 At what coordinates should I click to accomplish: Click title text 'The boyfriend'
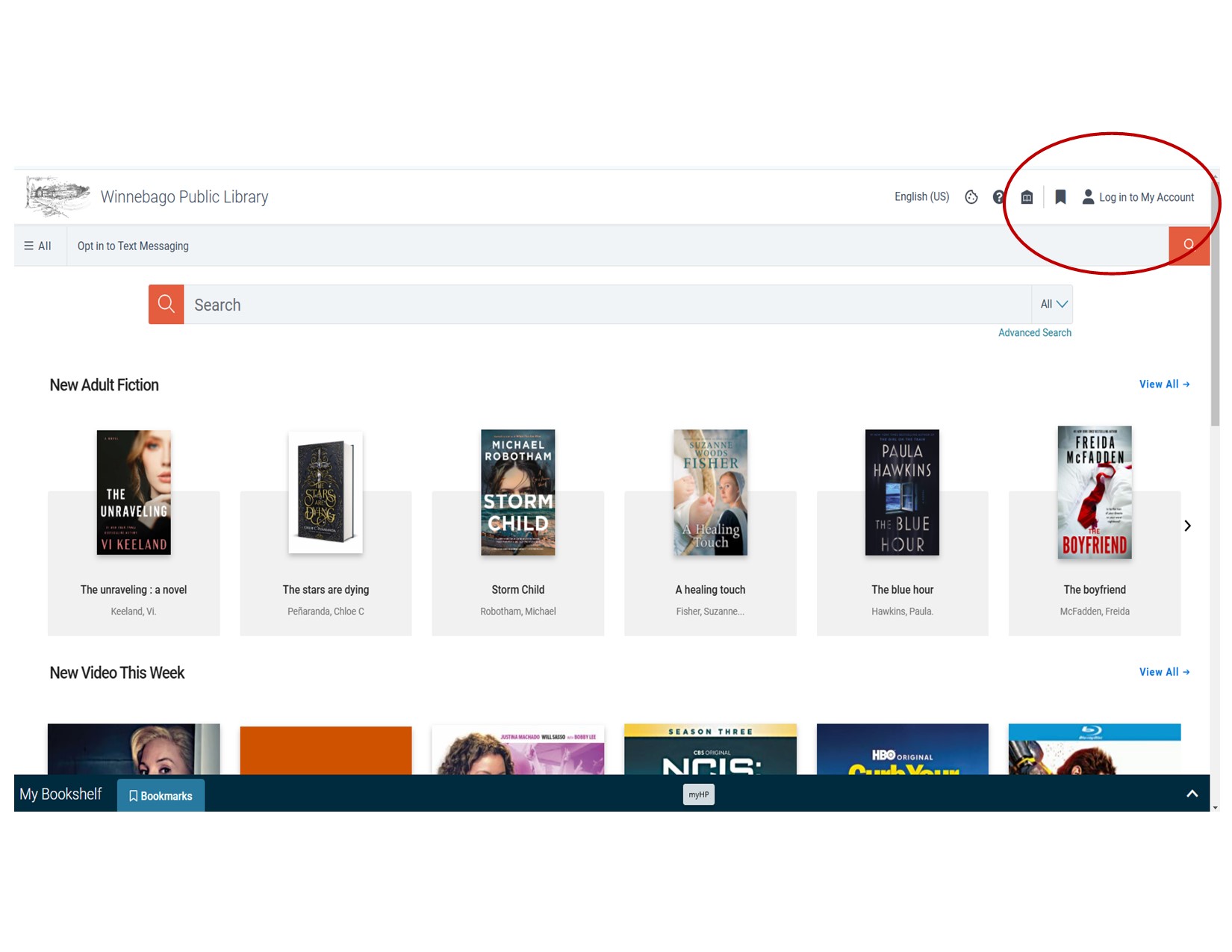click(1095, 590)
